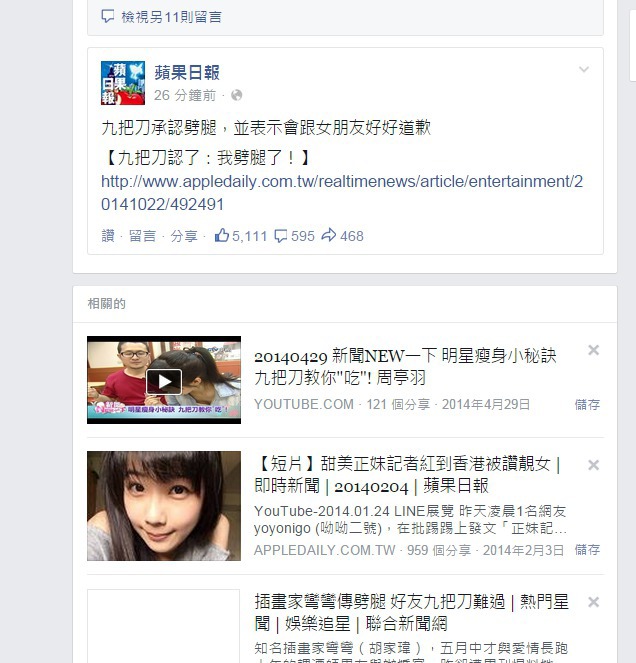Click the public globe privacy icon
Image resolution: width=636 pixels, height=663 pixels.
(237, 95)
